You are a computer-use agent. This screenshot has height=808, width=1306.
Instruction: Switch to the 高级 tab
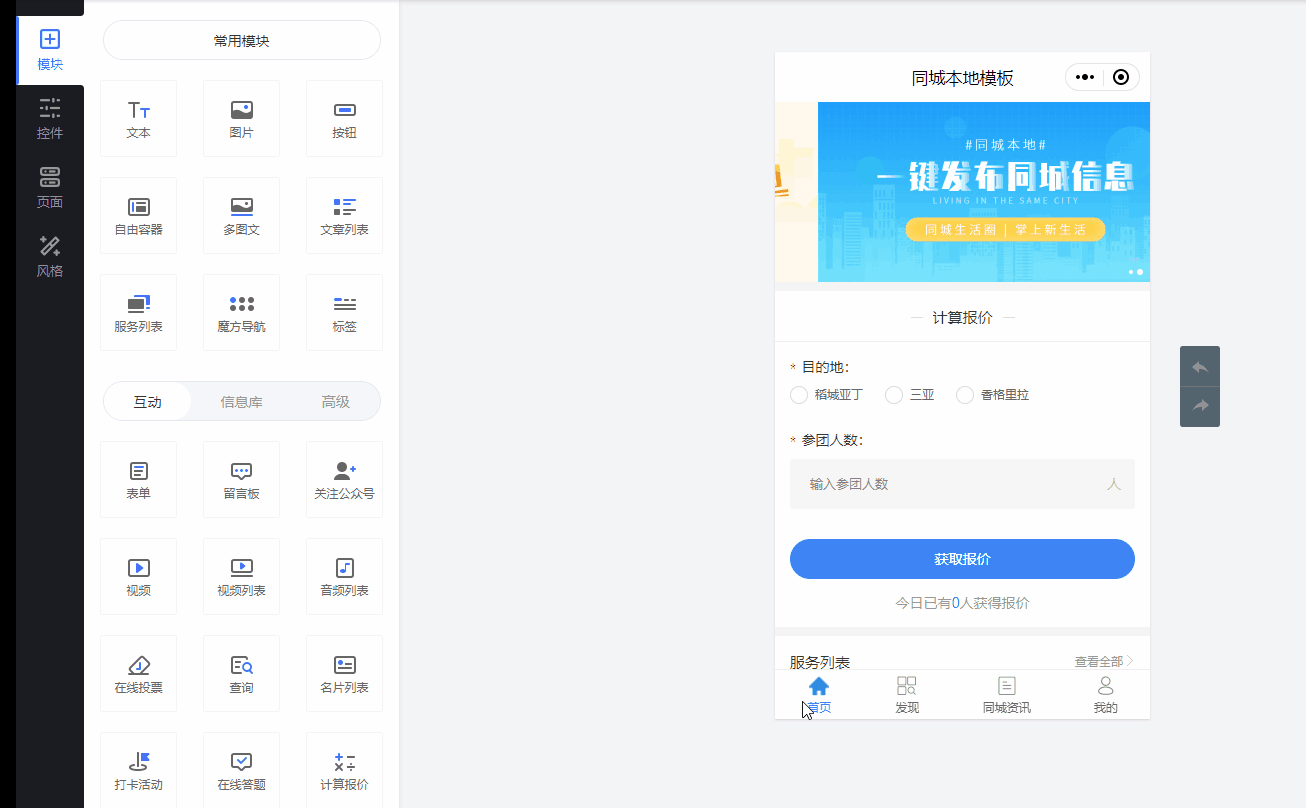click(x=335, y=402)
